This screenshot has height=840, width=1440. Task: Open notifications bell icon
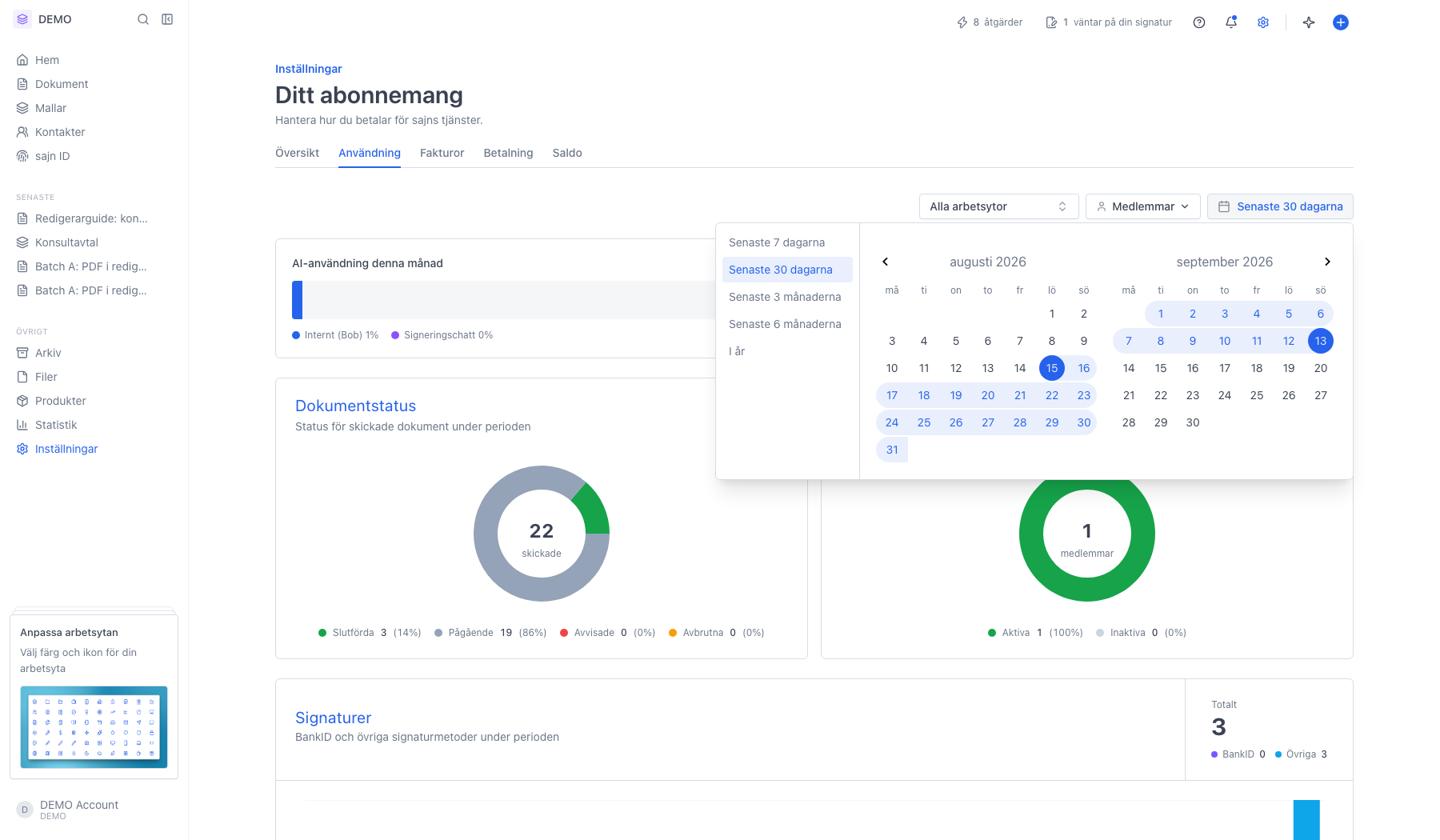click(1231, 22)
